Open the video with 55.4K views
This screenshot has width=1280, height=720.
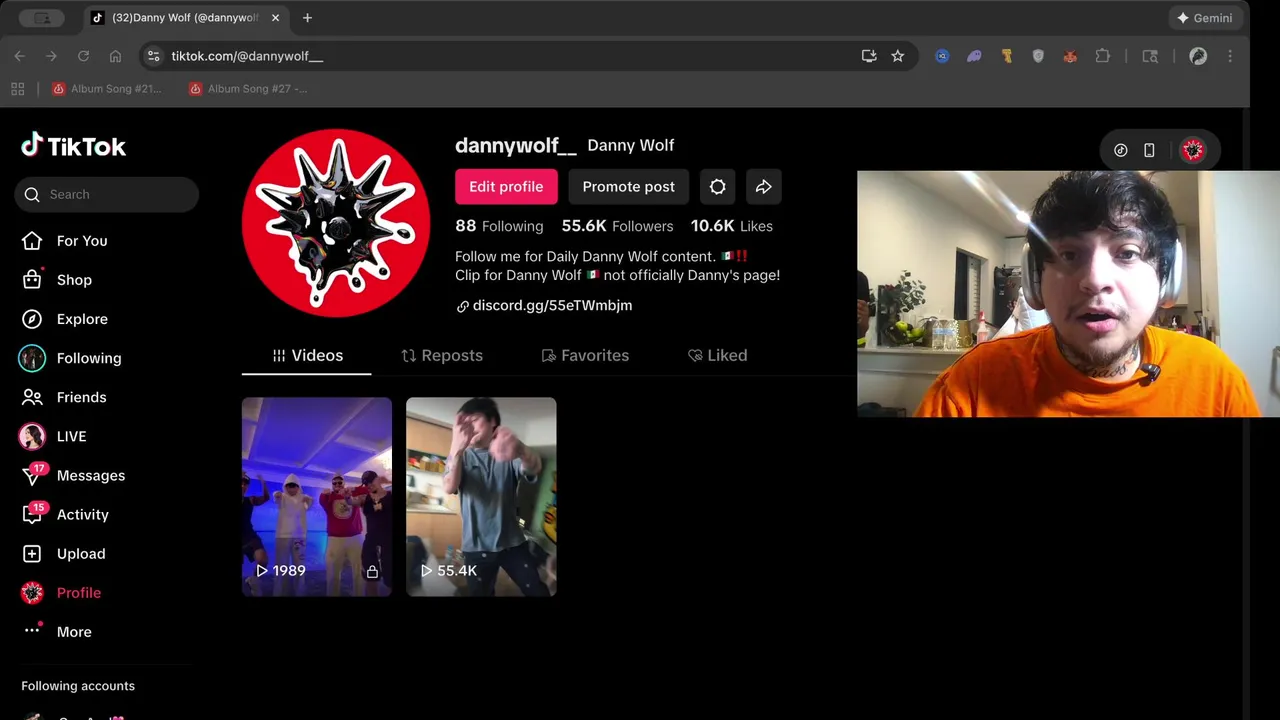tap(481, 497)
